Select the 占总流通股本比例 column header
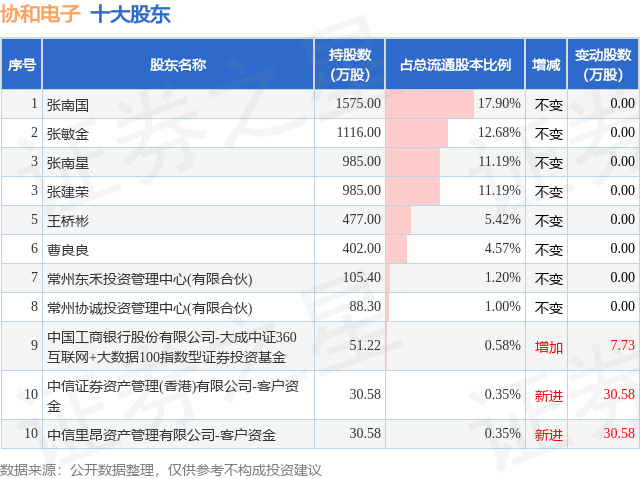640x479 pixels. click(455, 64)
